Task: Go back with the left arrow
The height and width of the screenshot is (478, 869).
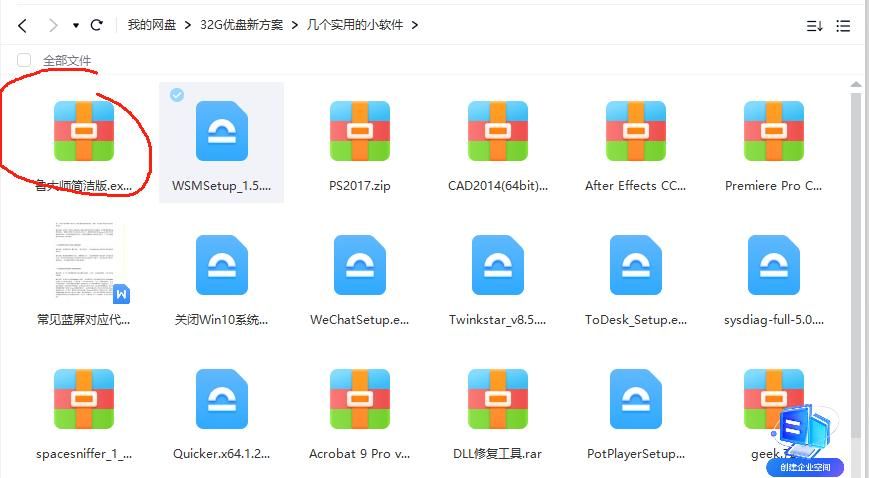Action: pos(22,25)
